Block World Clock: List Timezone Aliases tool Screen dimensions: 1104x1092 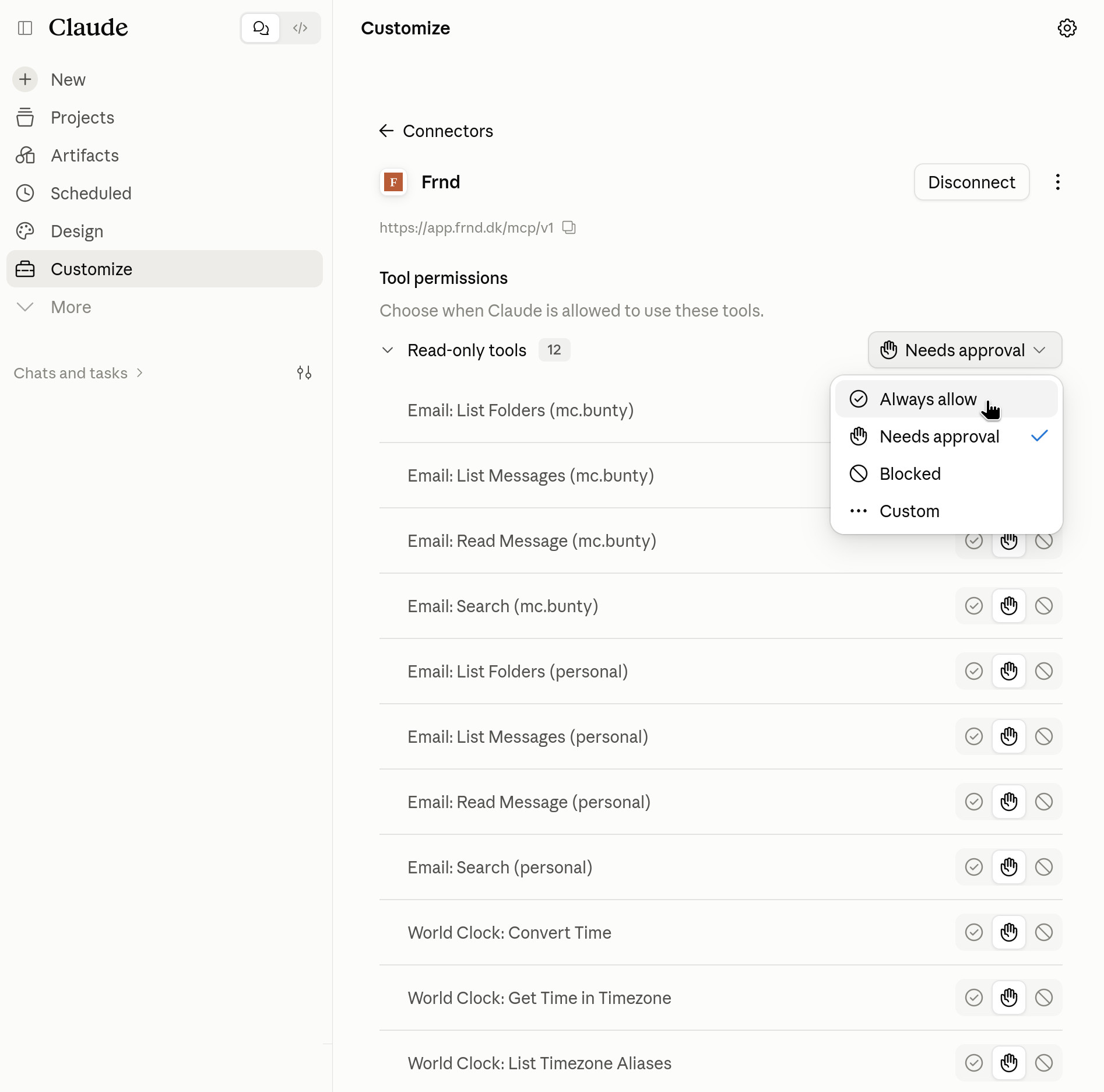pyautogui.click(x=1043, y=1063)
